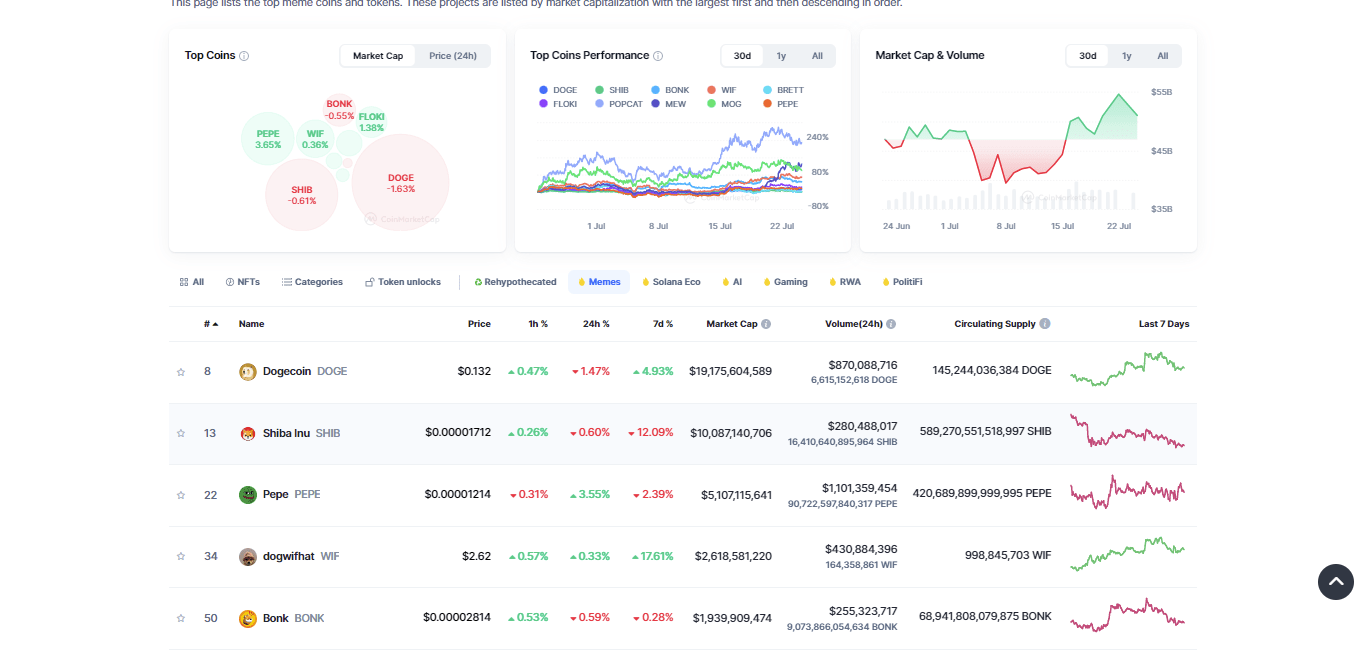Star Bonk to add to watchlist

click(x=181, y=619)
